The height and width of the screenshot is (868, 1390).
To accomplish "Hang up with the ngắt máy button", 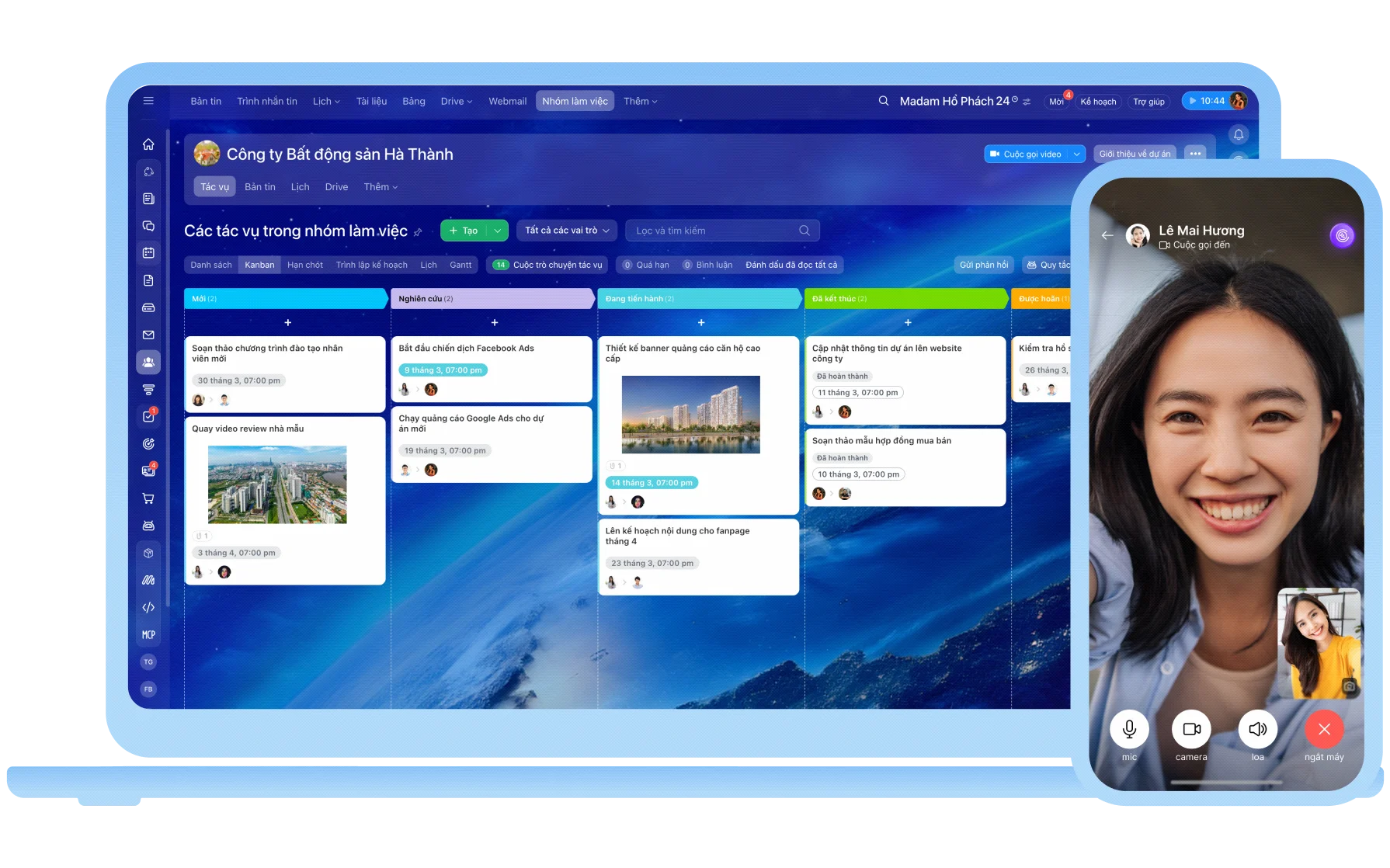I will point(1324,729).
